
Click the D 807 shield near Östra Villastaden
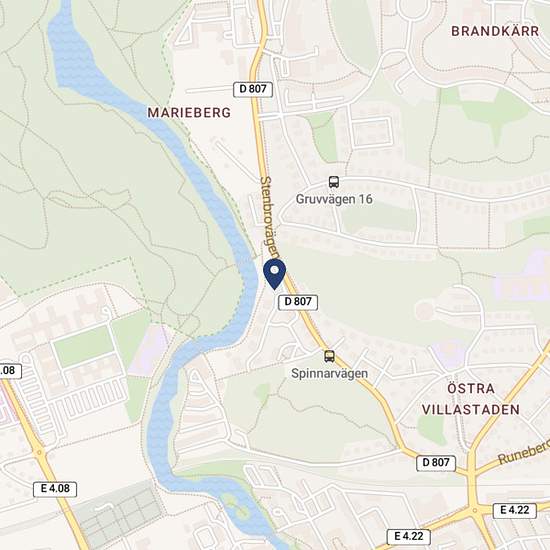tap(436, 463)
